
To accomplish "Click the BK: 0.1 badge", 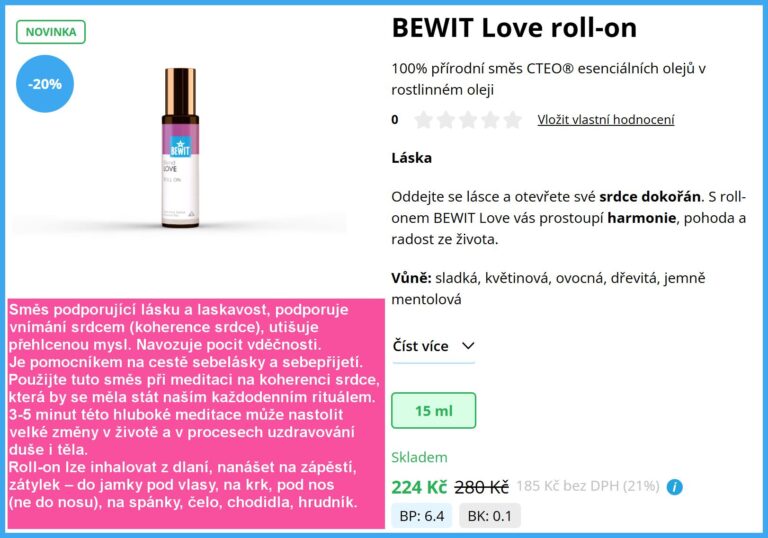I will click(x=489, y=516).
